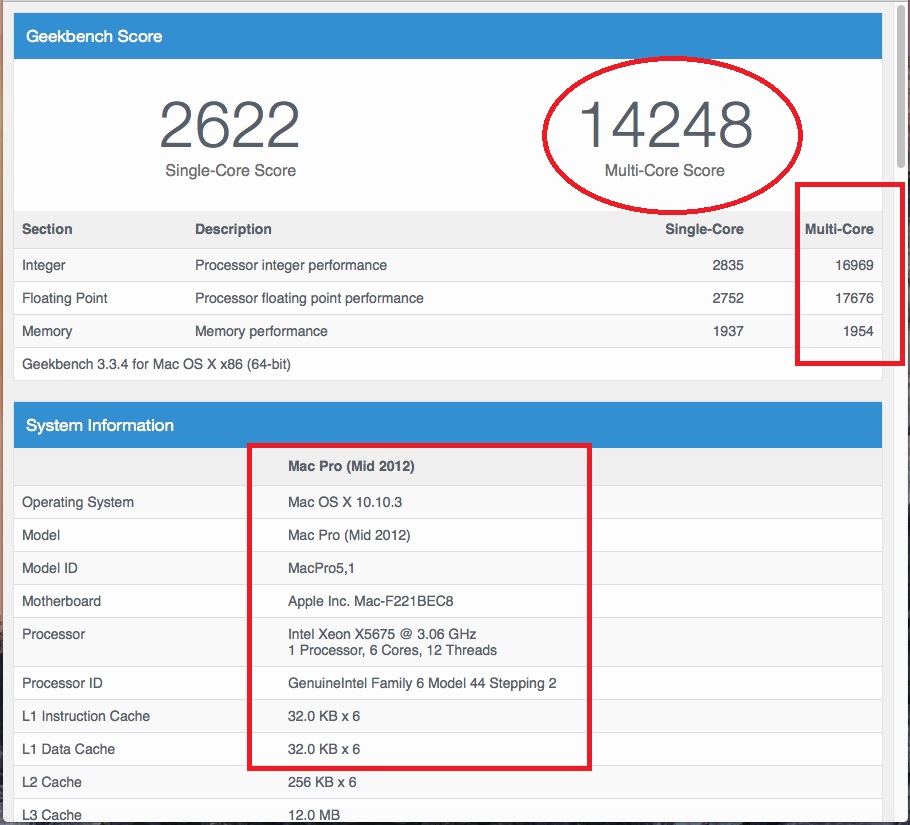This screenshot has height=825, width=910.
Task: Select '256 KB x 6' value
Action: coord(322,783)
